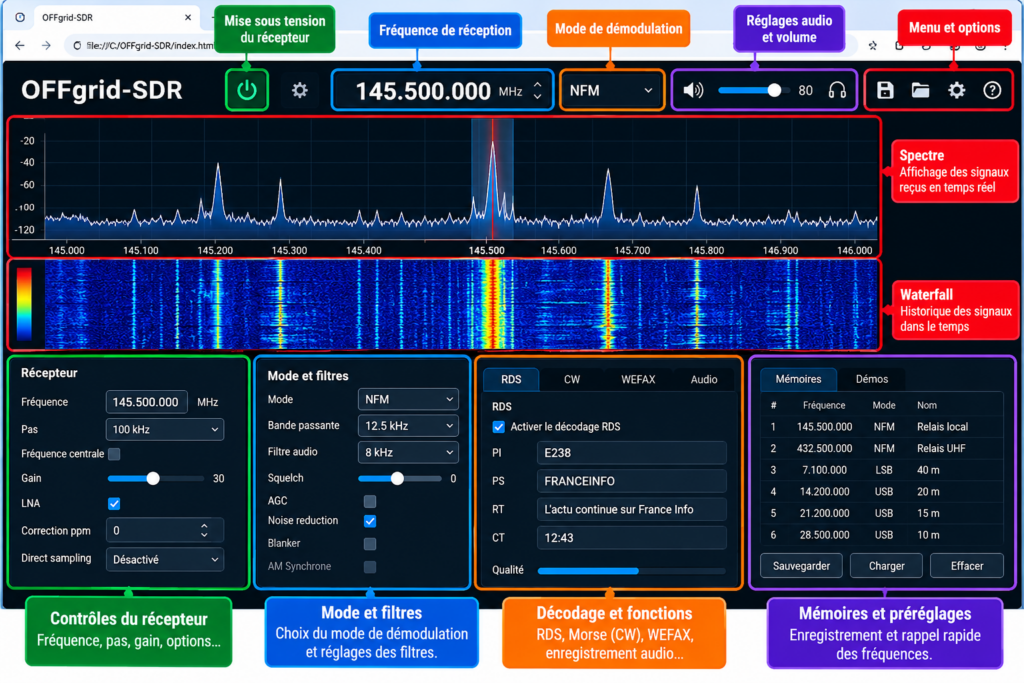Select memory row Relais UHF
Viewport: 1024px width, 683px height.
coord(882,449)
